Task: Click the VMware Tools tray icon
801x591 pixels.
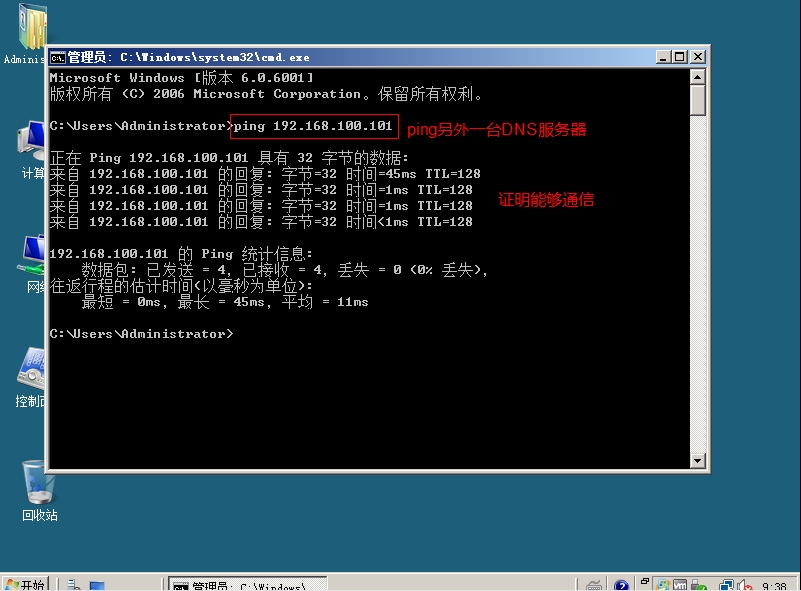Action: tap(680, 585)
